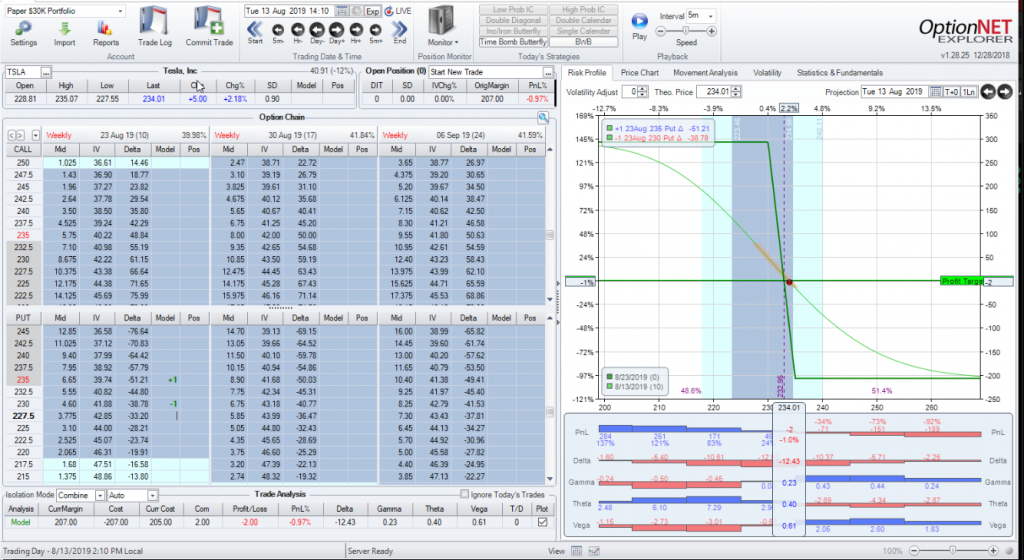Open the Paper $30K Portfolio dropdown
Image resolution: width=1024 pixels, height=560 pixels.
[x=120, y=11]
